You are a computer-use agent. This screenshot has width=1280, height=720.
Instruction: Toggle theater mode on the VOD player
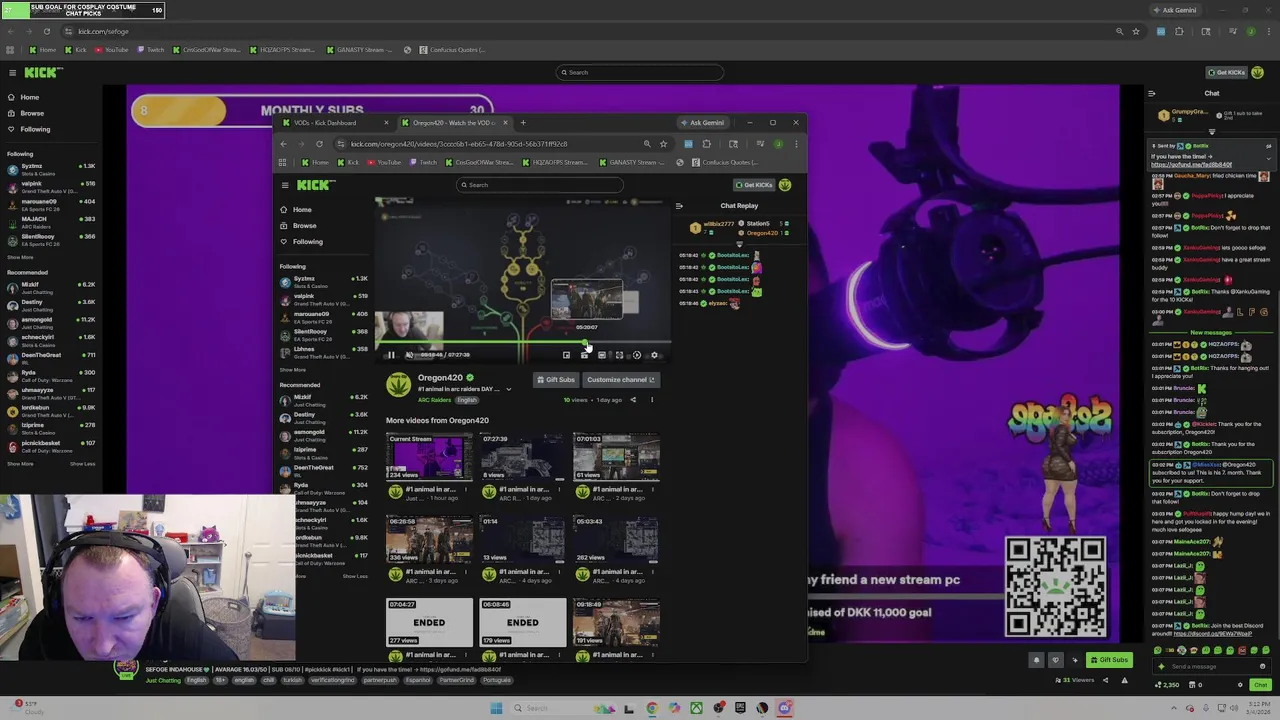point(601,355)
